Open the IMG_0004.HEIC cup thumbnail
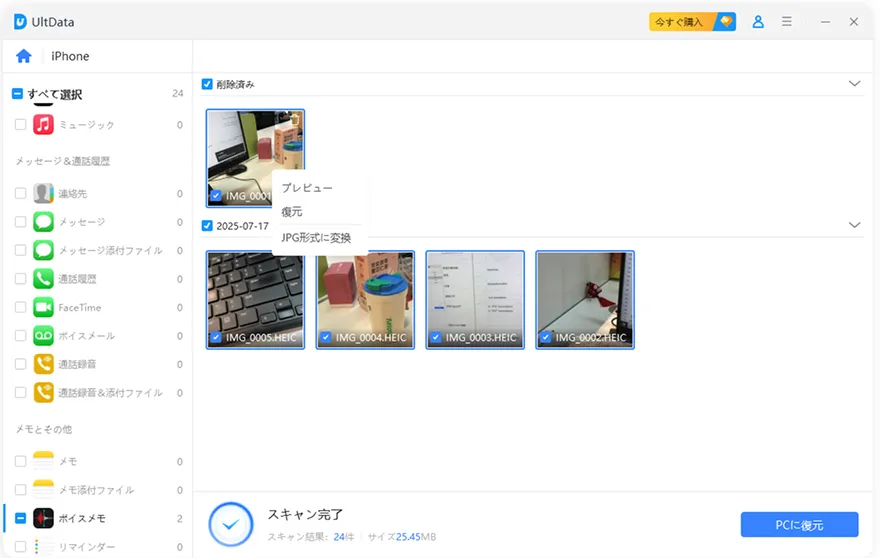This screenshot has width=880, height=558. (365, 300)
